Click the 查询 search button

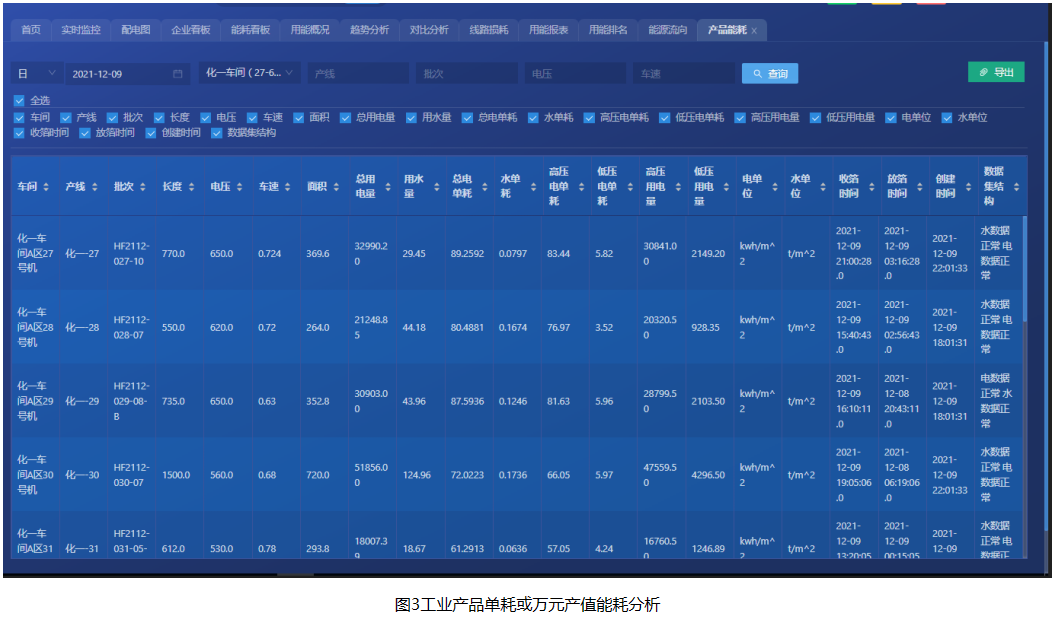[770, 73]
